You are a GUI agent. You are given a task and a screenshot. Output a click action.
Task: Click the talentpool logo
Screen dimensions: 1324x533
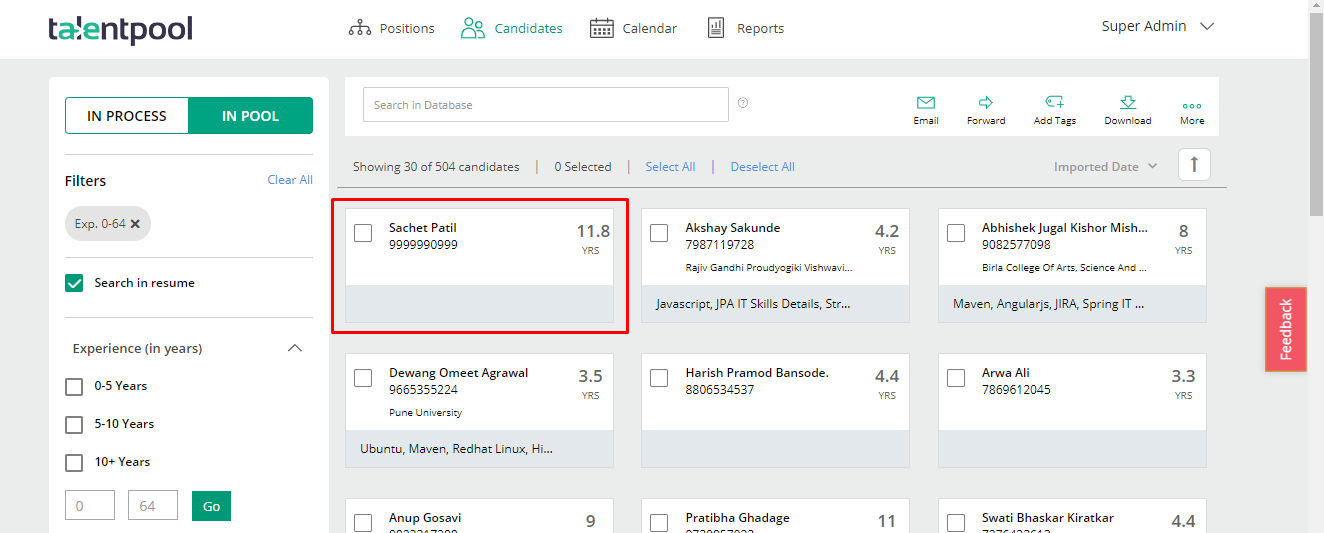point(120,30)
